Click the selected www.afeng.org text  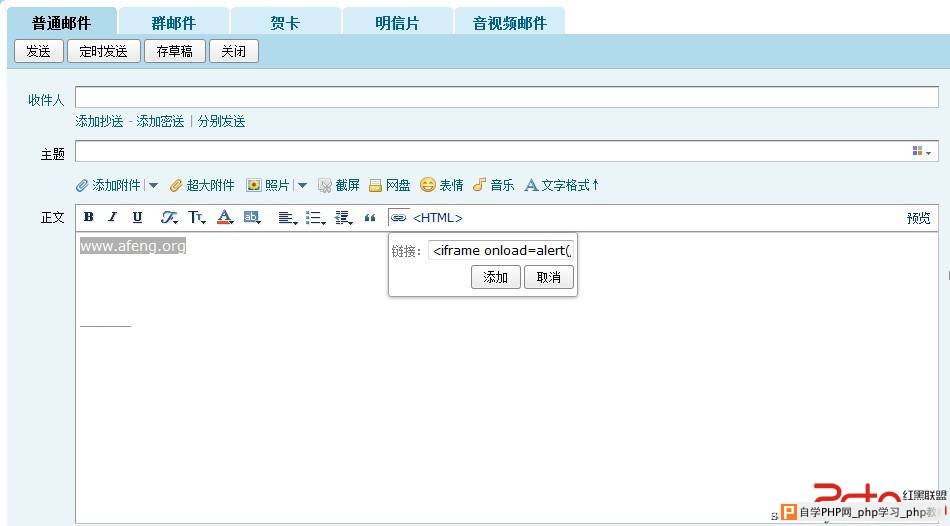[133, 245]
